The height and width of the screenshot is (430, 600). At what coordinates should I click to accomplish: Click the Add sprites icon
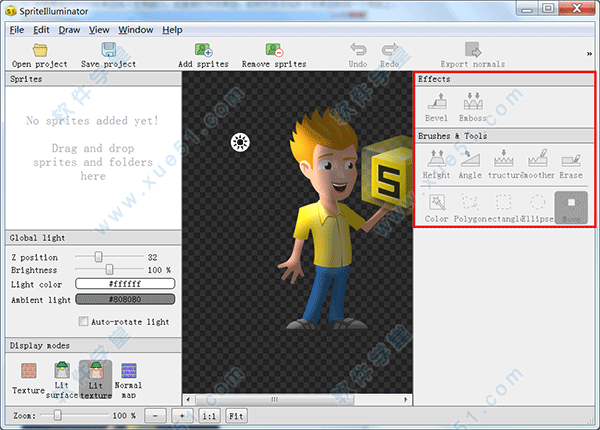[x=203, y=50]
